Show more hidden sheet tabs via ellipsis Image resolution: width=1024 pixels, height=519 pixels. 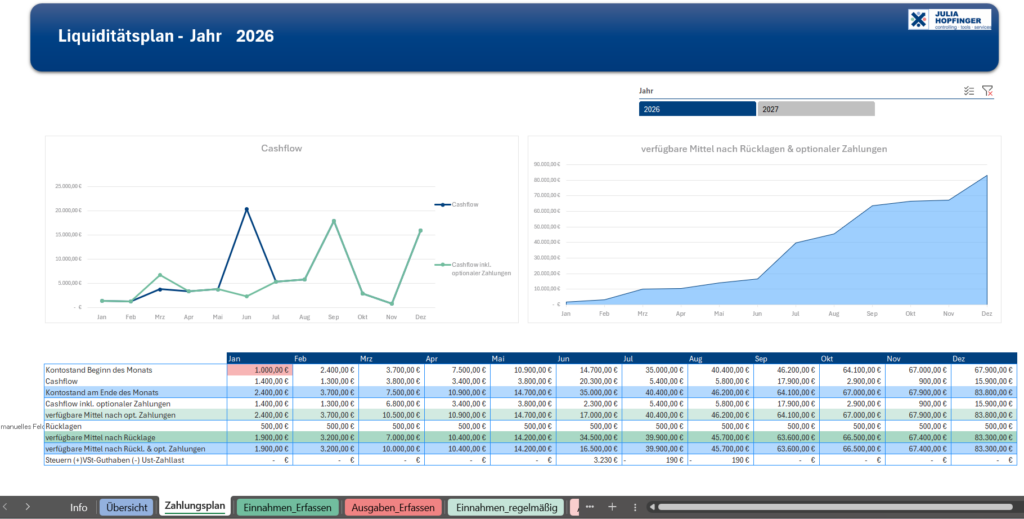click(590, 507)
